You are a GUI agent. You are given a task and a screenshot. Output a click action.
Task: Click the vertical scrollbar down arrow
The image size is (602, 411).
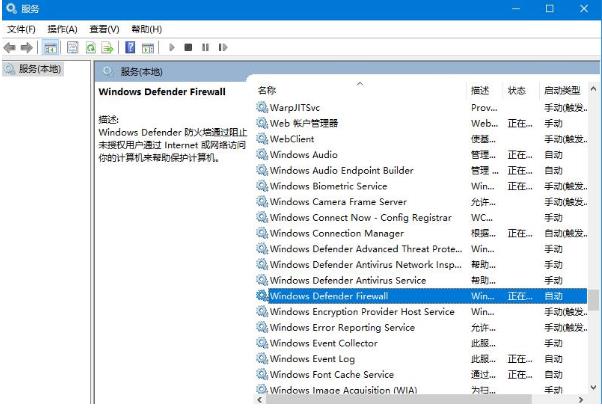point(594,388)
